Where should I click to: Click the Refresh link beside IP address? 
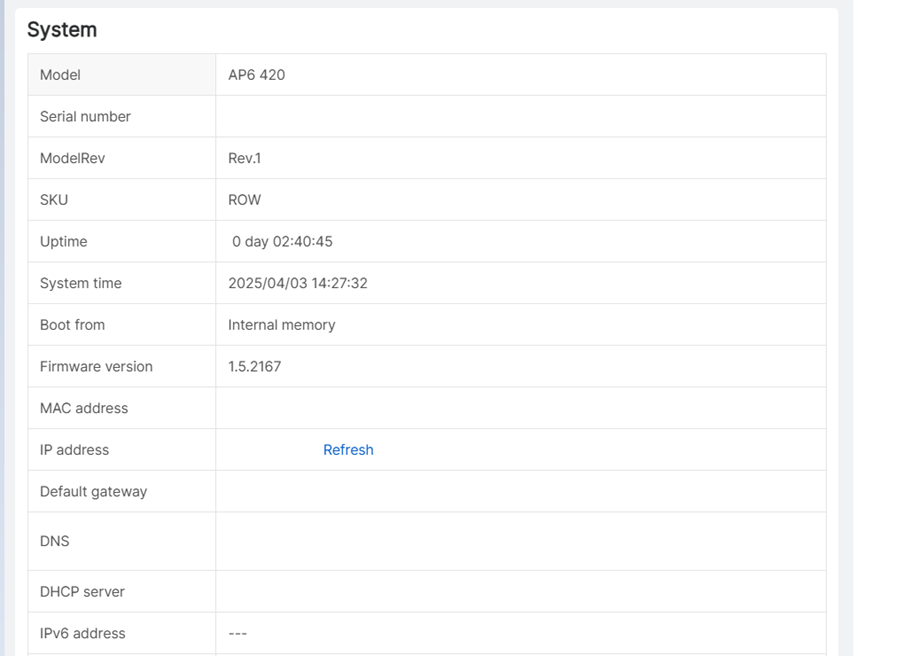pos(348,450)
